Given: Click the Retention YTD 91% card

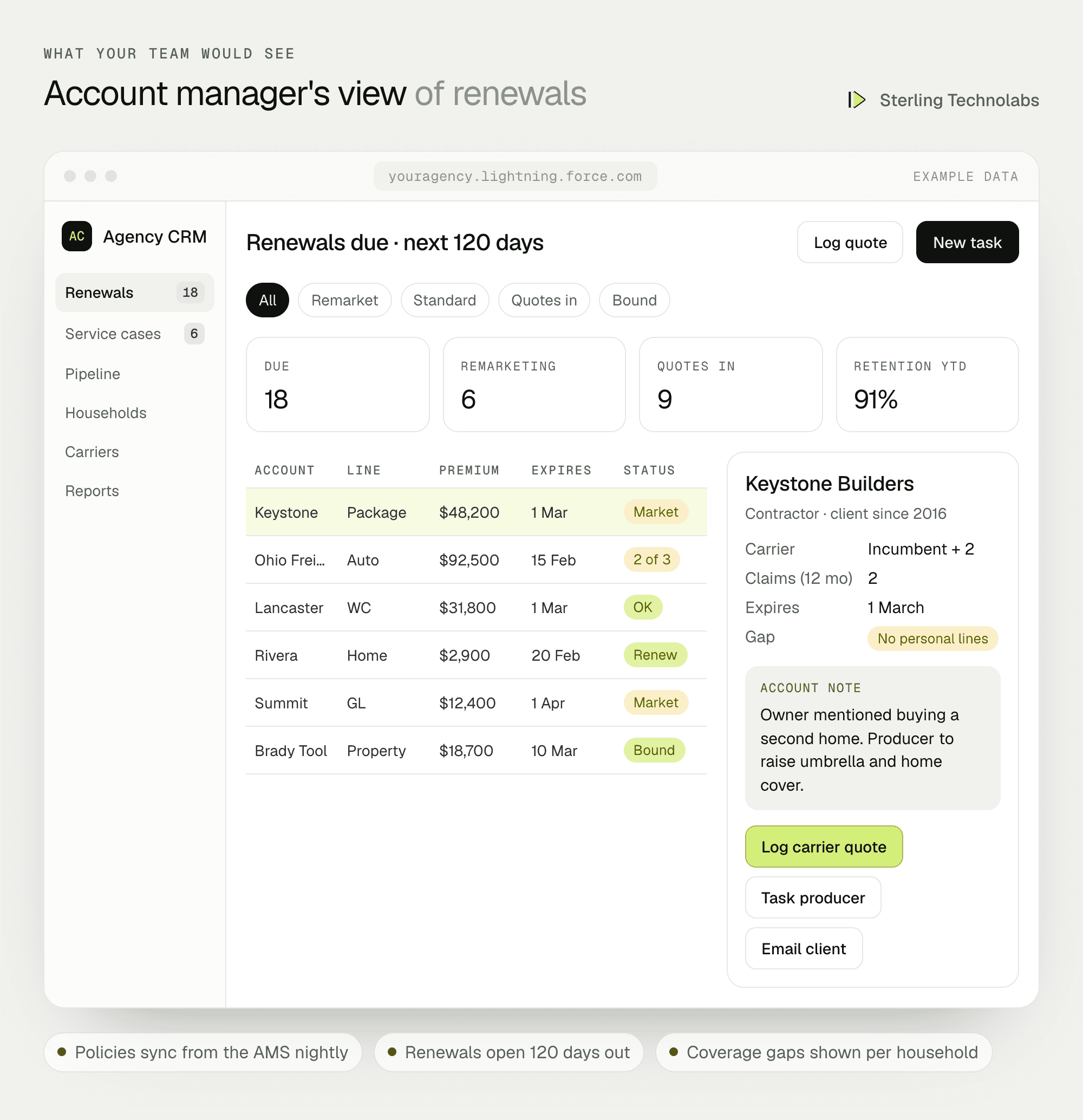Looking at the screenshot, I should tap(927, 385).
